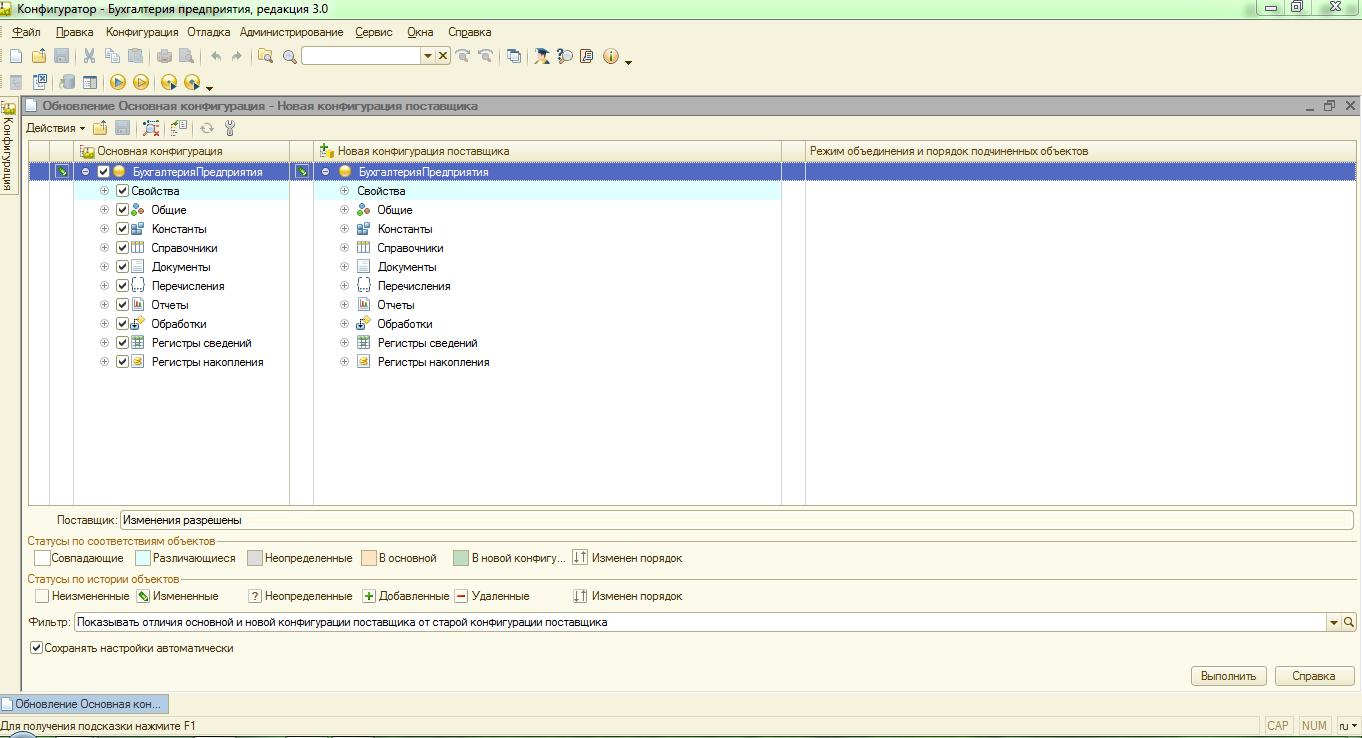This screenshot has height=738, width=1362.
Task: Create a new document via the blank page icon
Action: (x=16, y=57)
